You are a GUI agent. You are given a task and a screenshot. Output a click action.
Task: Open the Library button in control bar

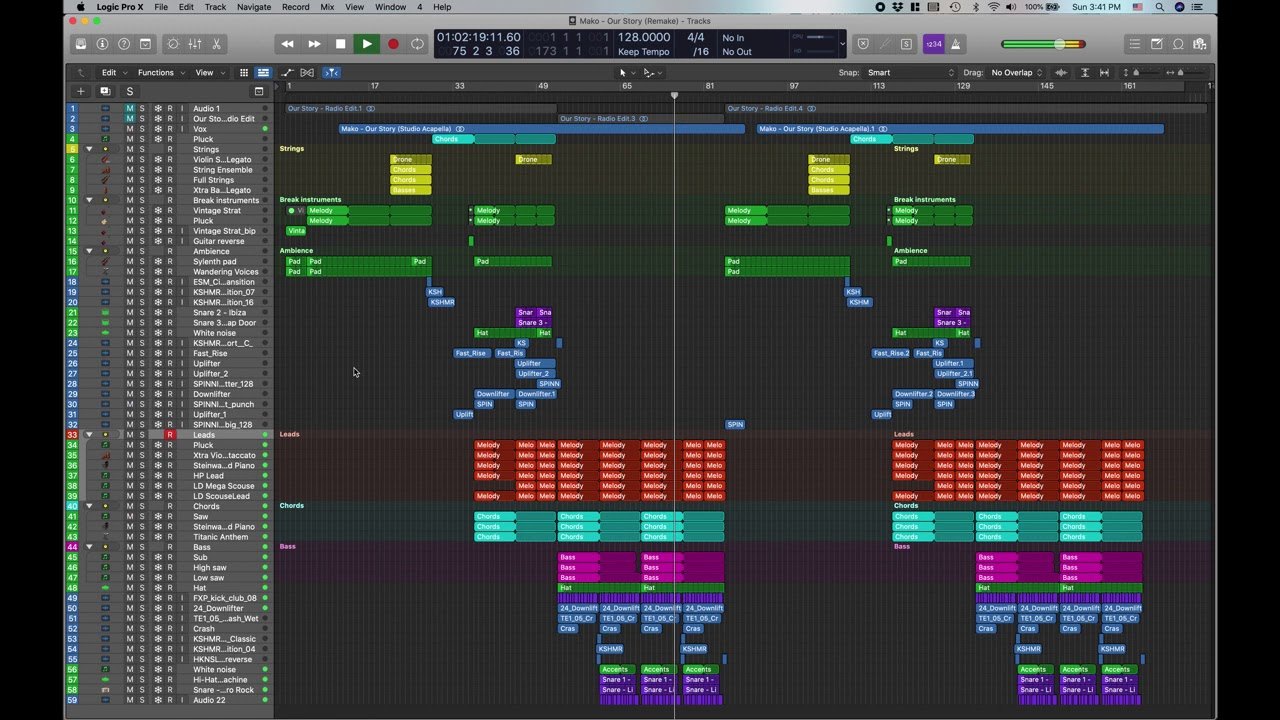pos(80,44)
